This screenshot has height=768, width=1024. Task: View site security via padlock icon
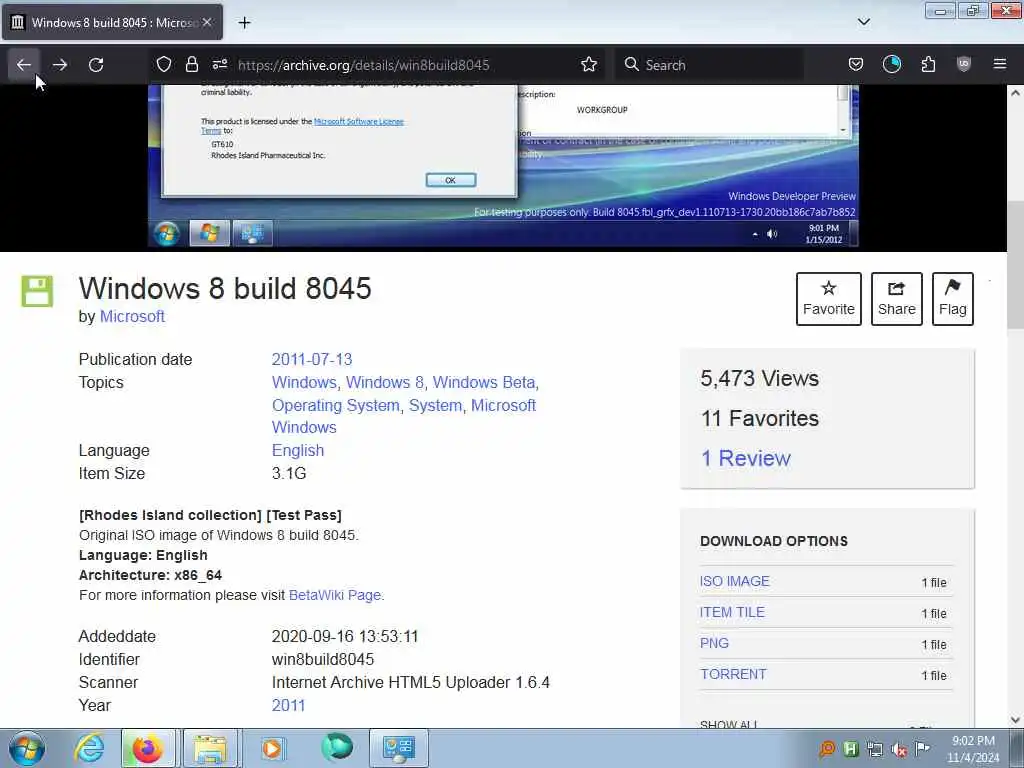coord(191,64)
